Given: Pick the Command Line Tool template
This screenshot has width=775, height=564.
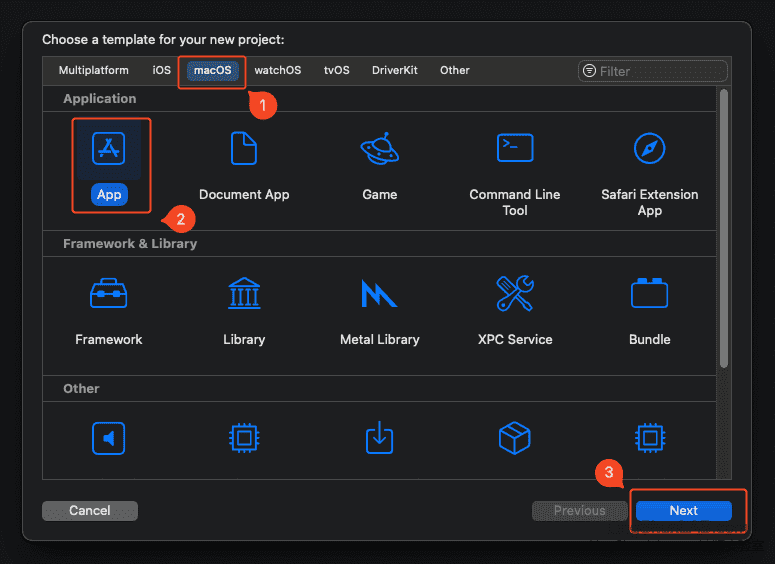Looking at the screenshot, I should click(515, 150).
